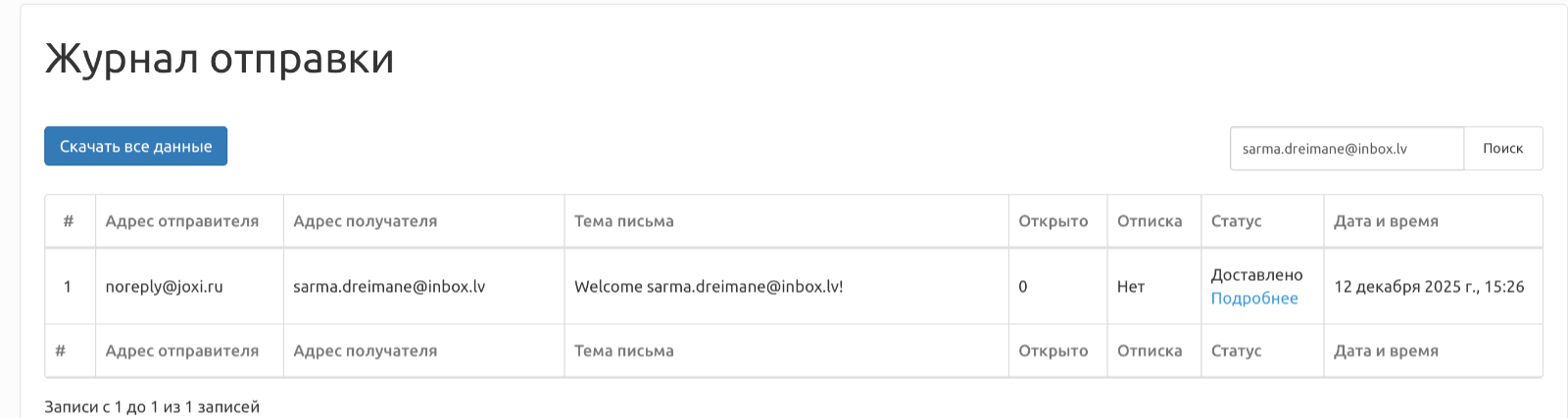Image resolution: width=1568 pixels, height=418 pixels.
Task: Click the "#" column in table header
Action: (x=69, y=221)
